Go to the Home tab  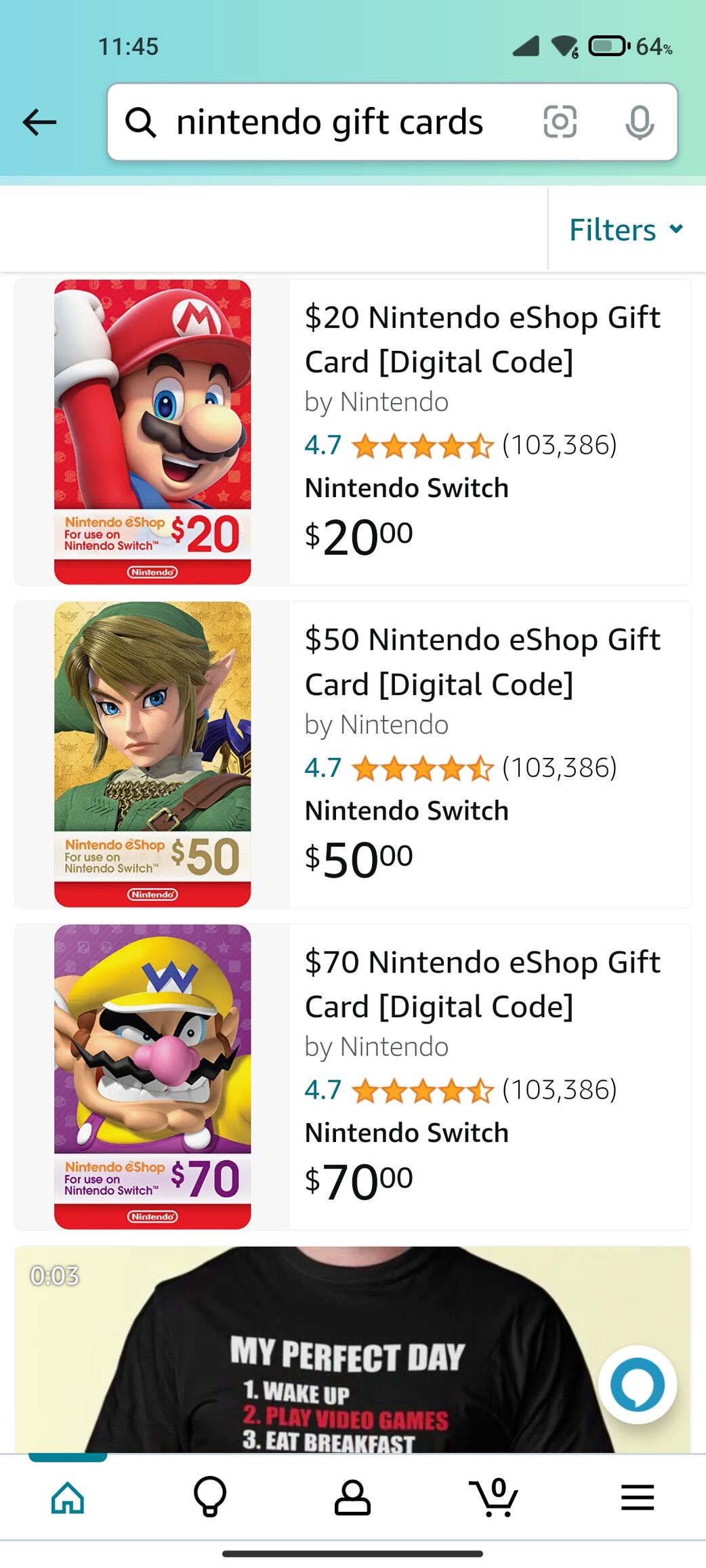coord(68,1497)
